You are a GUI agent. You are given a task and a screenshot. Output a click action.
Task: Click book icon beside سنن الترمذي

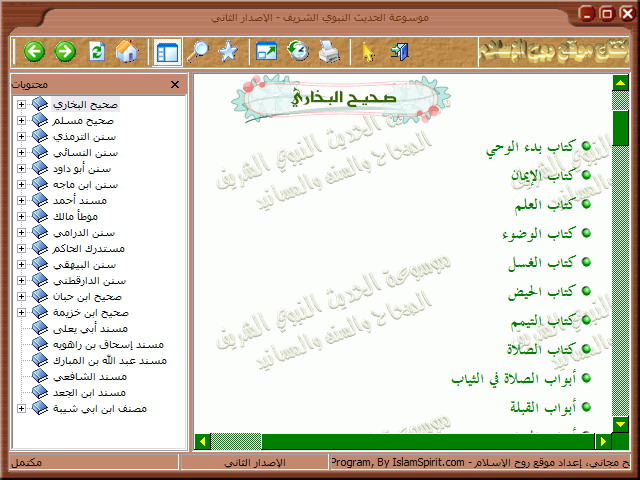[x=40, y=136]
